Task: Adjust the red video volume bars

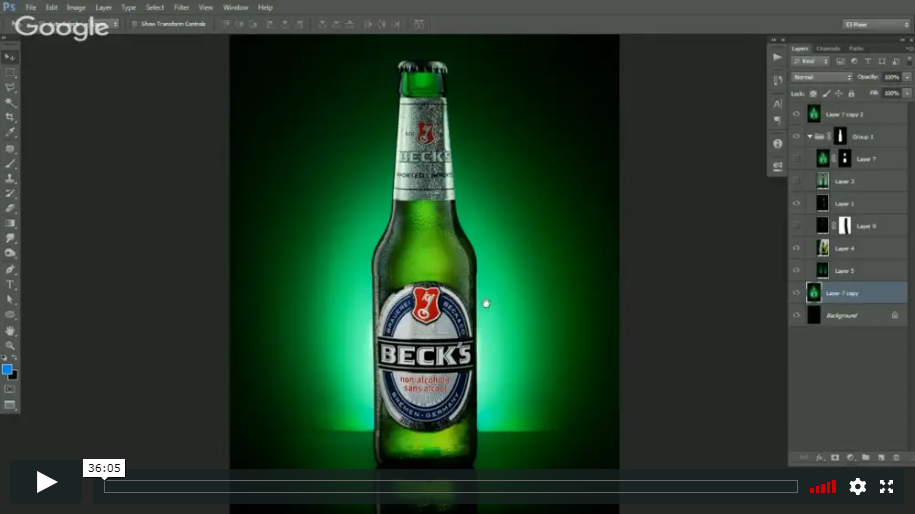Action: click(x=823, y=487)
